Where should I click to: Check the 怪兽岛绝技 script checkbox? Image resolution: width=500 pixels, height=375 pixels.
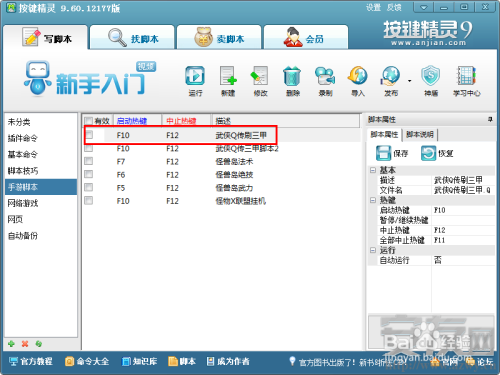(88, 174)
